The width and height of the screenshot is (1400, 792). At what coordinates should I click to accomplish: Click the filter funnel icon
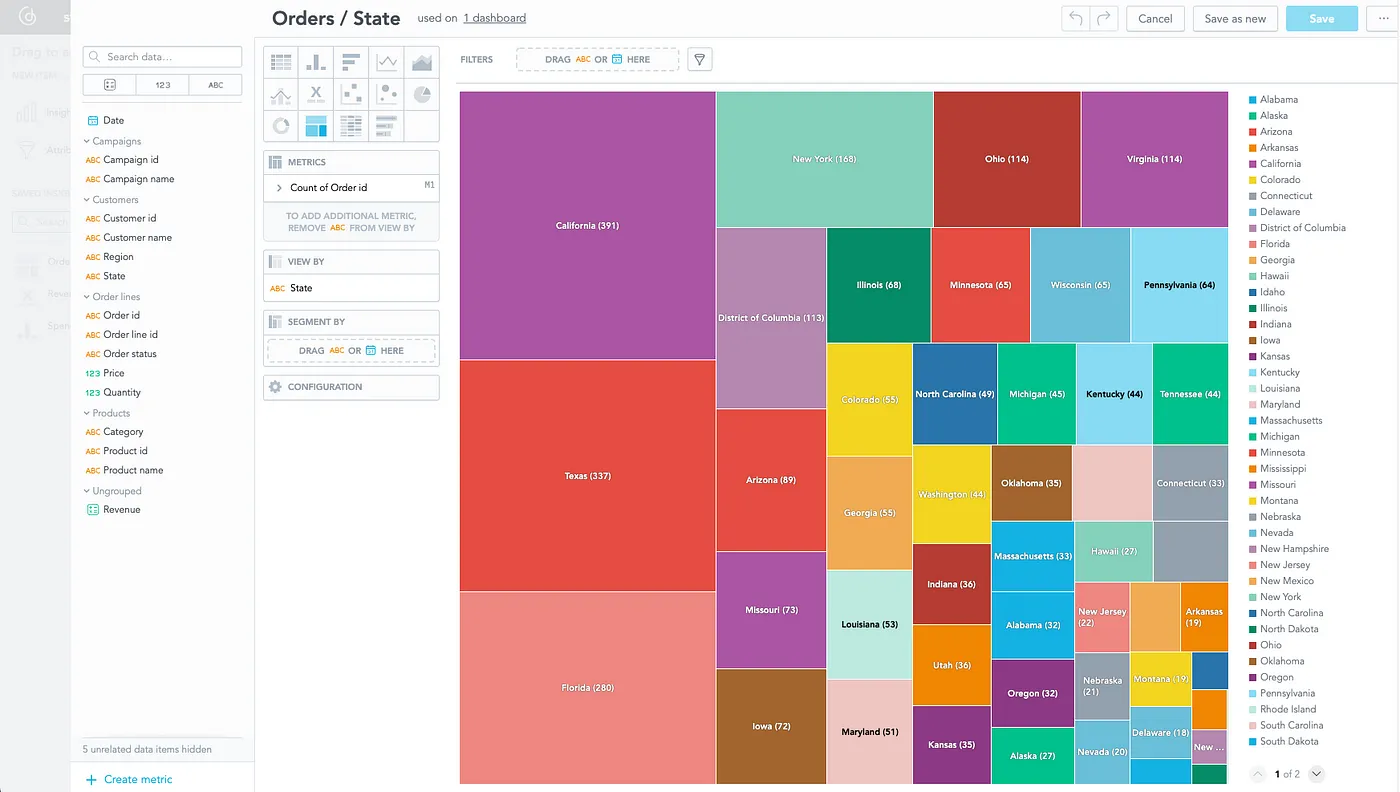(700, 60)
